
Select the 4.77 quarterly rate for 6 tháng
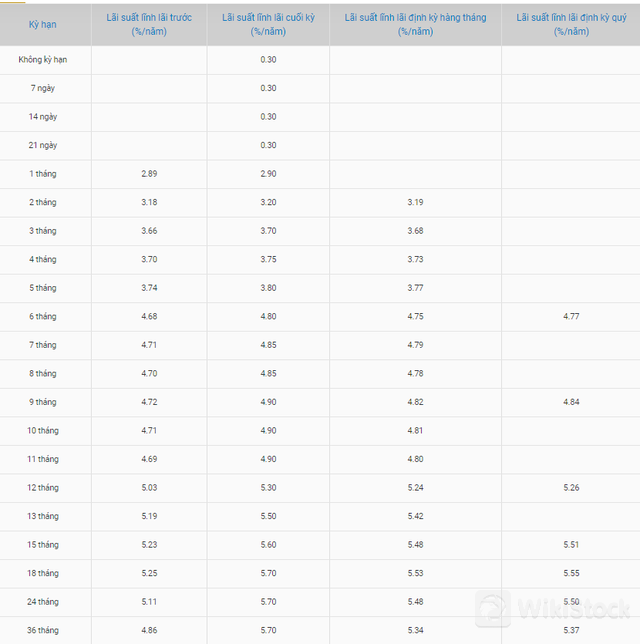pos(571,316)
